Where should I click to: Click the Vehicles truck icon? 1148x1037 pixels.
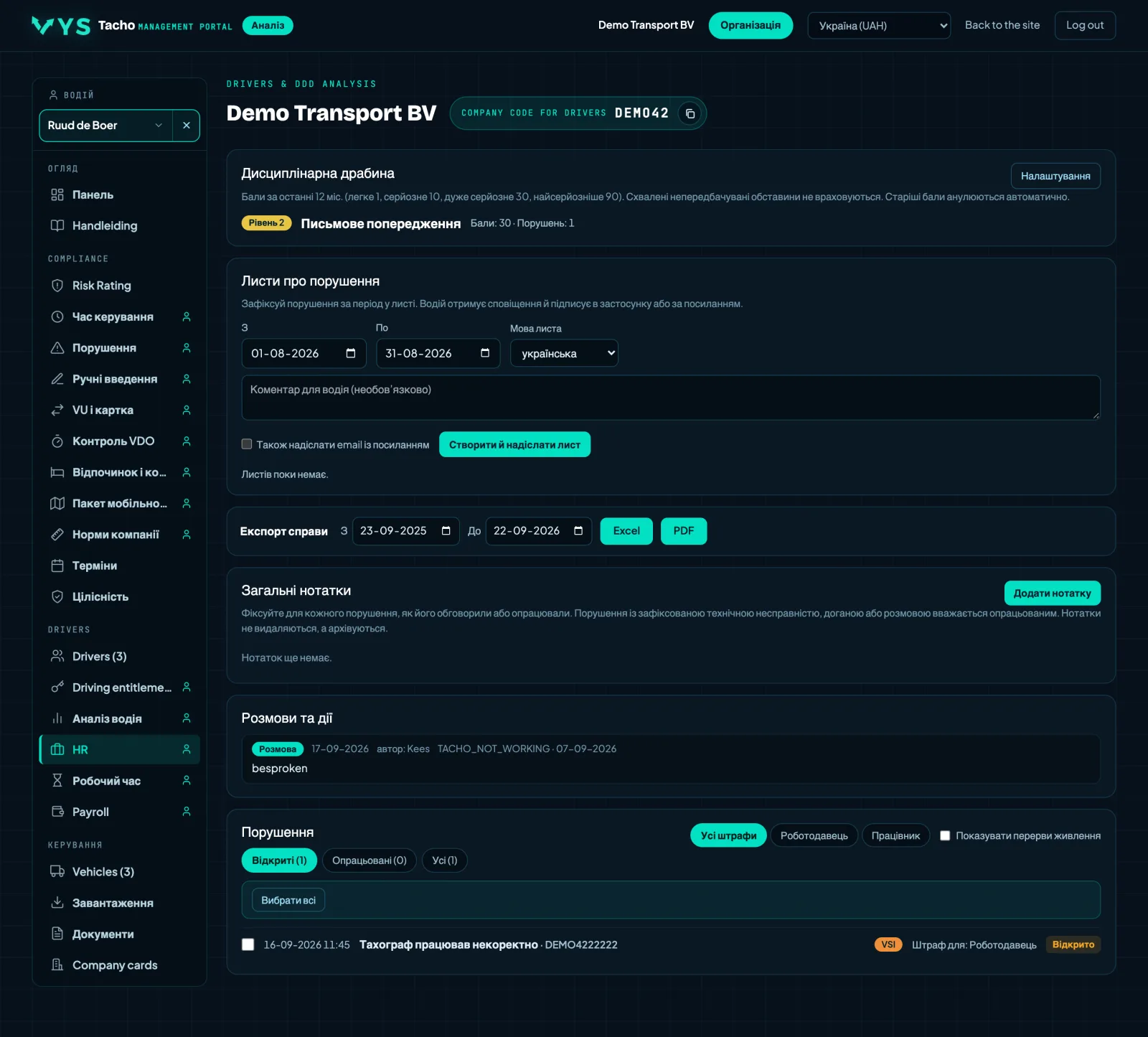click(x=57, y=871)
